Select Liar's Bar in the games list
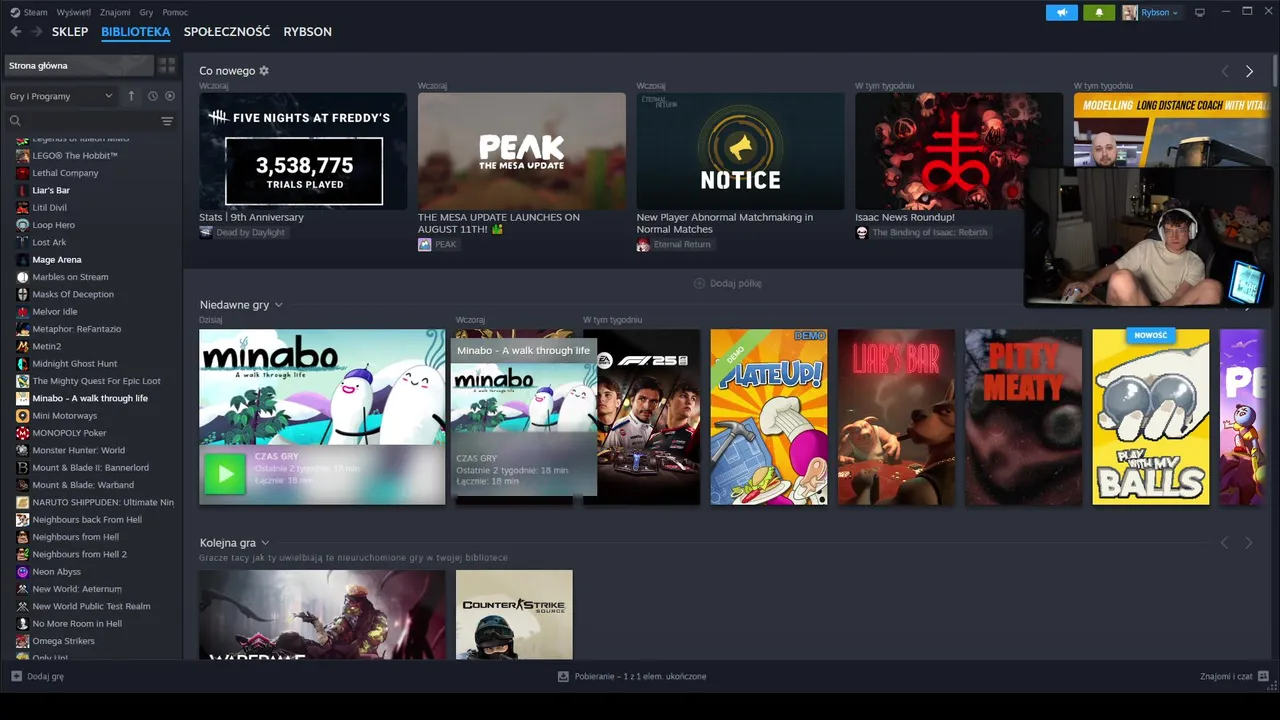 click(x=51, y=190)
